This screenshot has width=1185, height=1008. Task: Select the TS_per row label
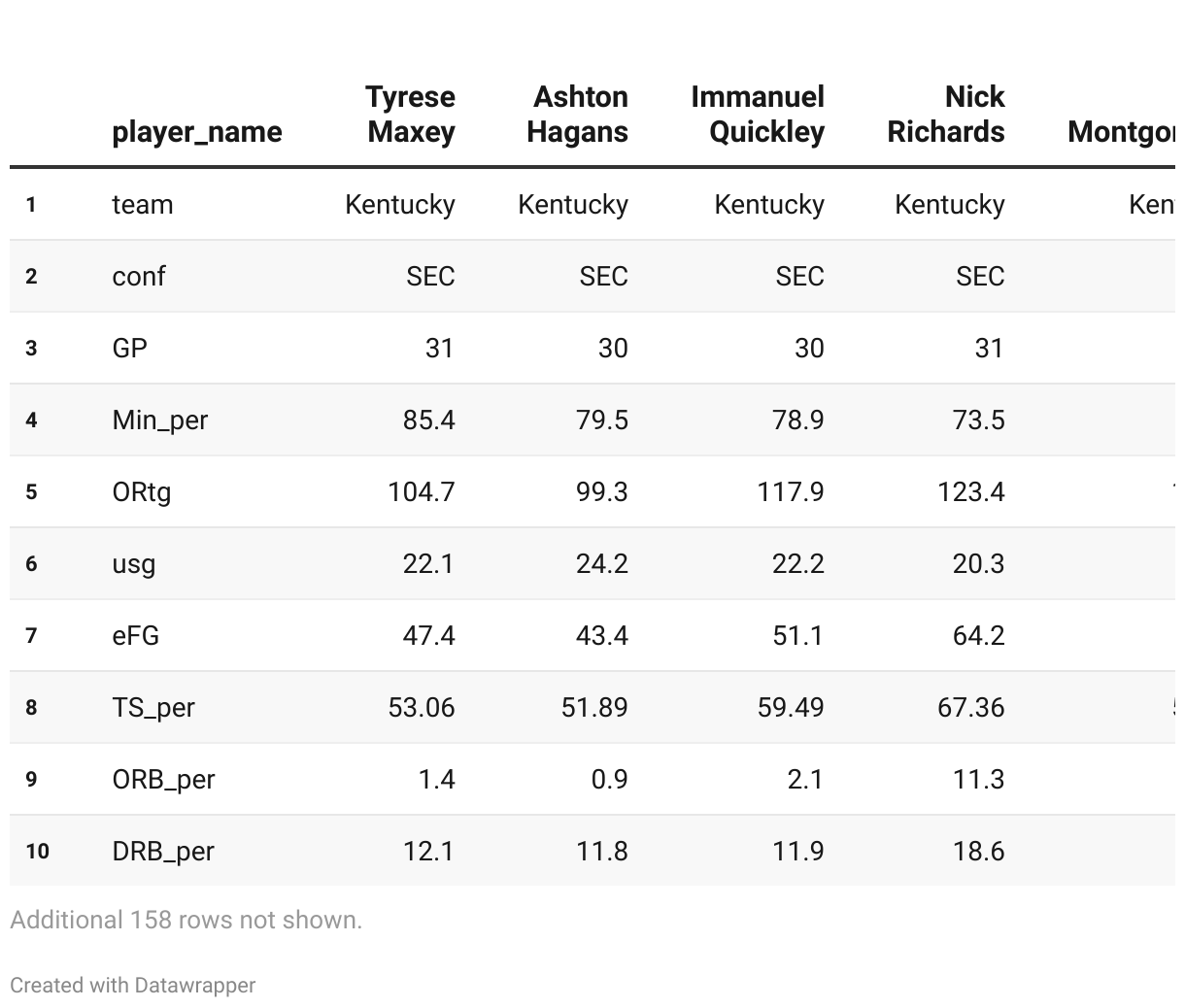[x=153, y=708]
